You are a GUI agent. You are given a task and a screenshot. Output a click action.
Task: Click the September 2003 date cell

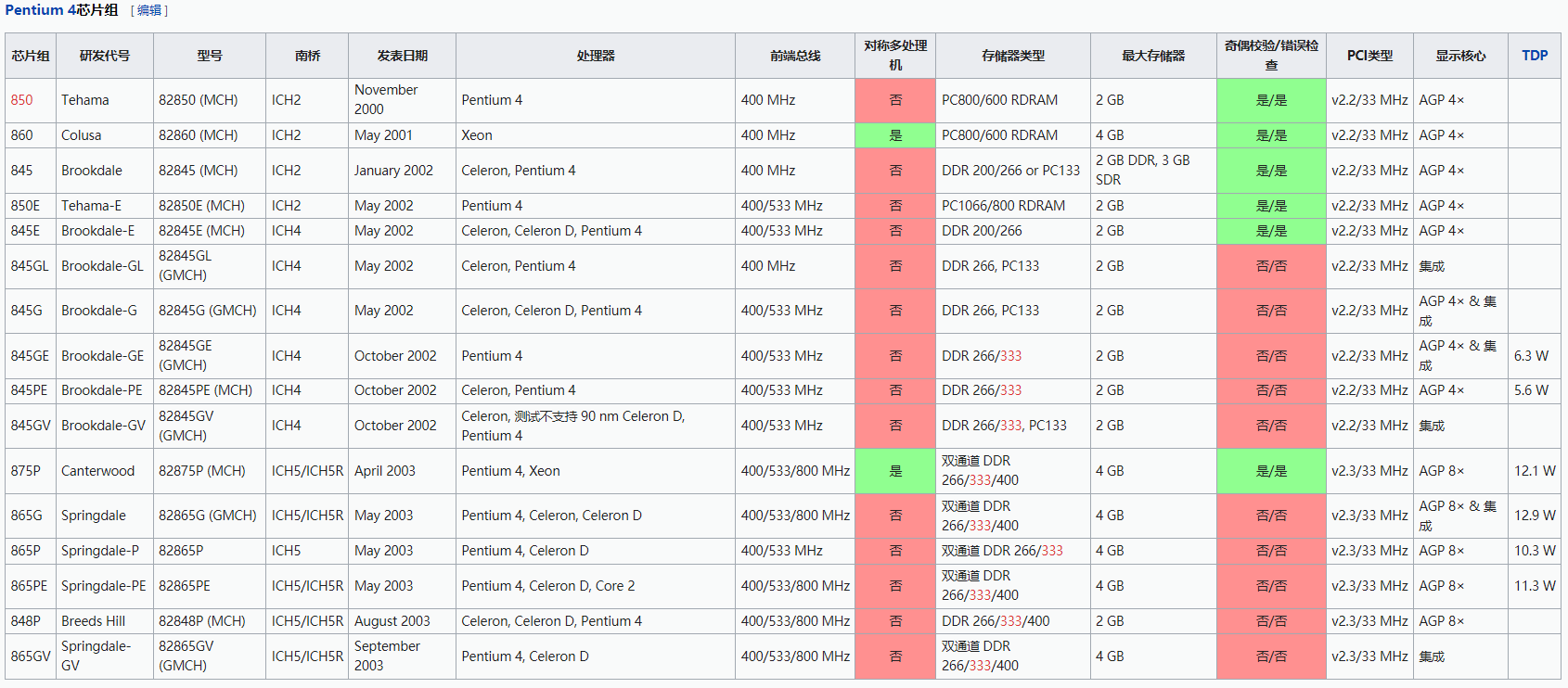pos(403,656)
